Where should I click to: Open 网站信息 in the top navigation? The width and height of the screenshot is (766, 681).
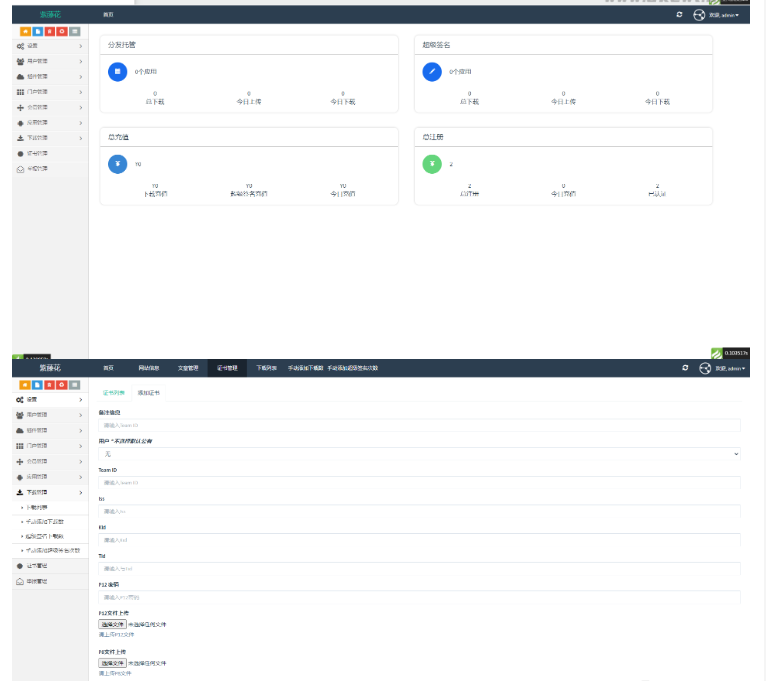pyautogui.click(x=148, y=368)
